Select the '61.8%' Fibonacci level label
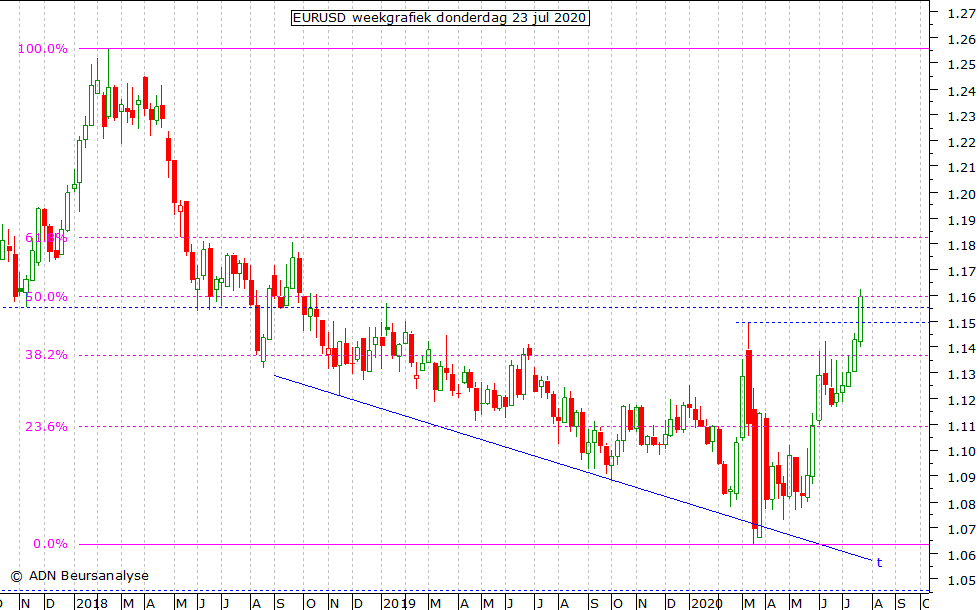The height and width of the screenshot is (610, 980). click(46, 238)
